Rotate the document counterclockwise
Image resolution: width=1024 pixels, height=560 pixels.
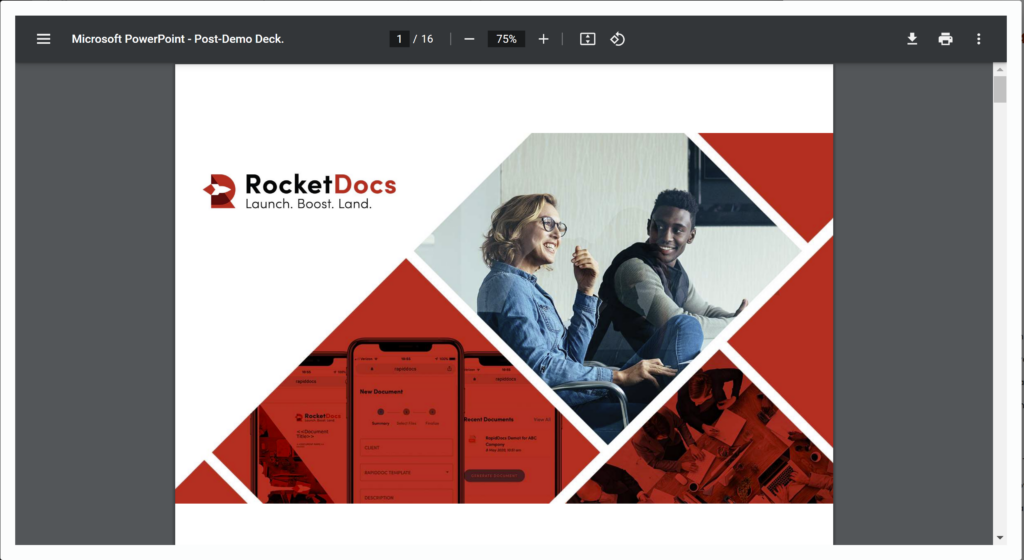(618, 39)
